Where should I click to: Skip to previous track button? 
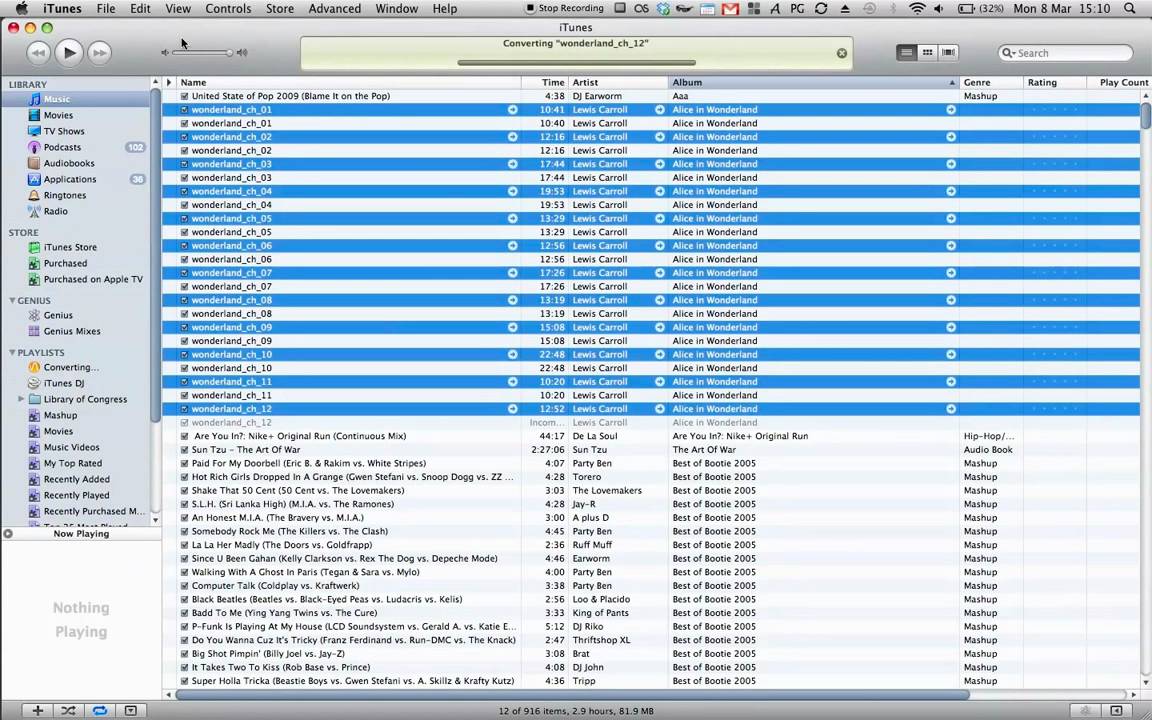pyautogui.click(x=38, y=53)
